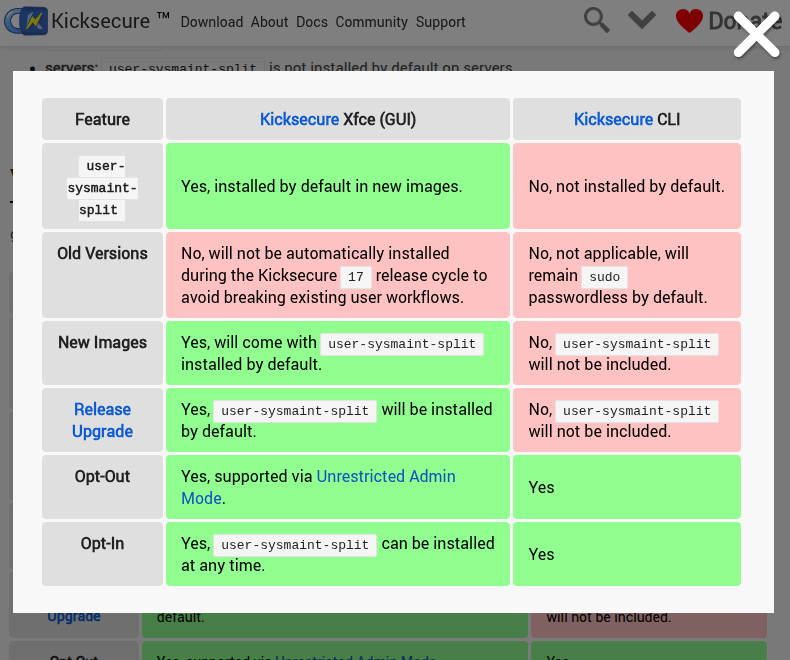Click the Donate text in the header
The image size is (790, 660).
(x=744, y=21)
